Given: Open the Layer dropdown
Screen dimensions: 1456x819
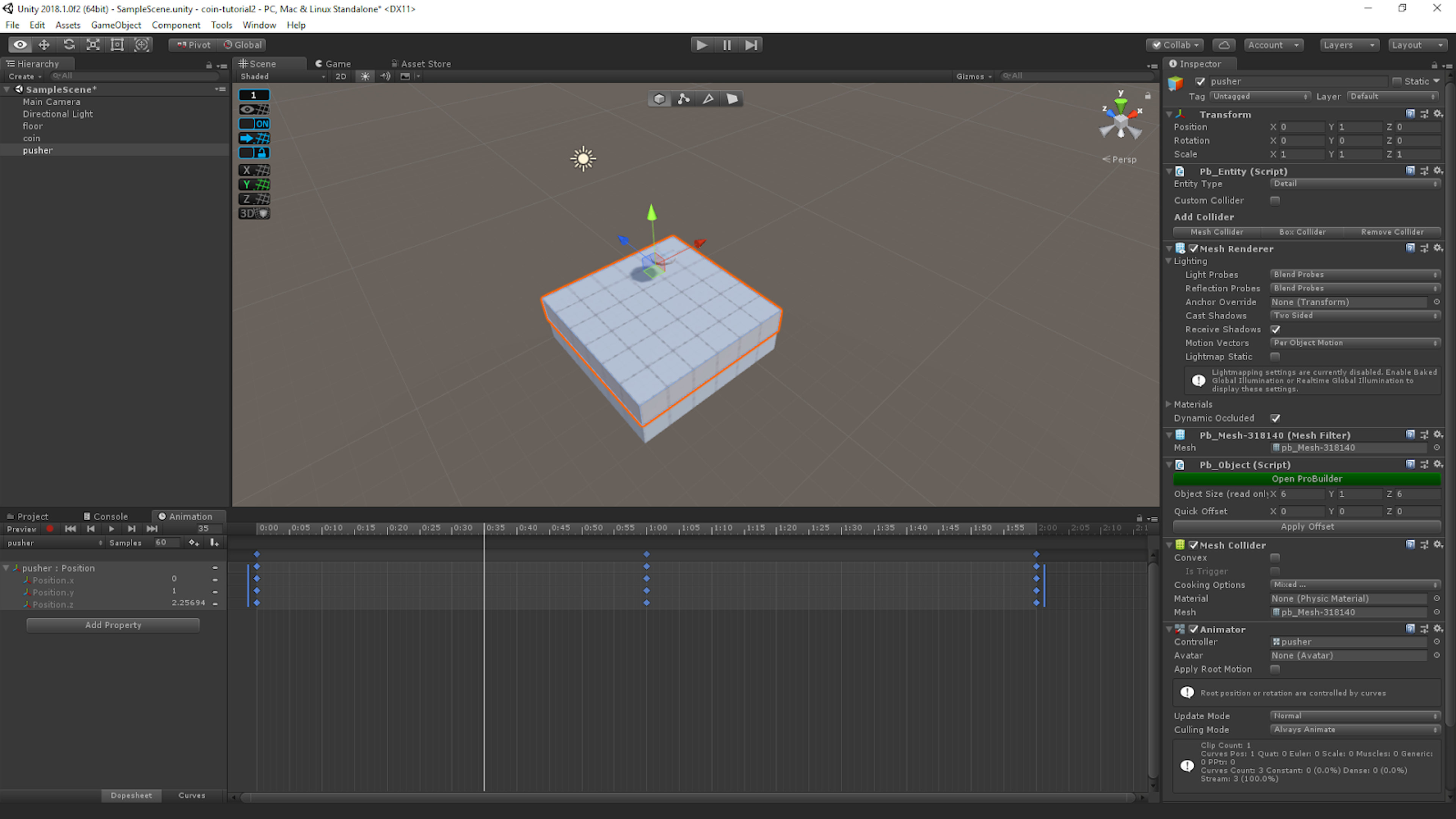Looking at the screenshot, I should 1393,97.
